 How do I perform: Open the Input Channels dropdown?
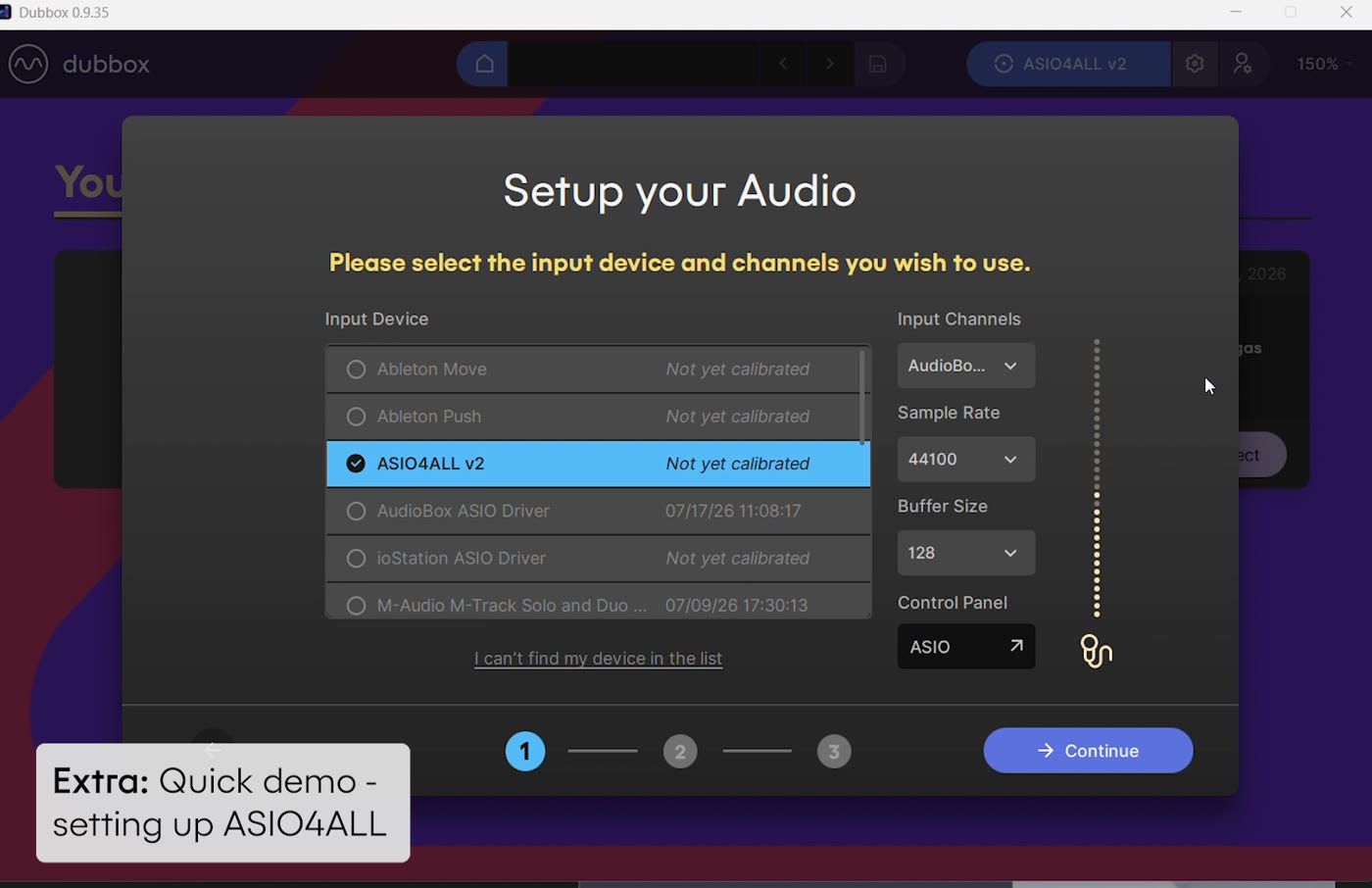pos(965,366)
